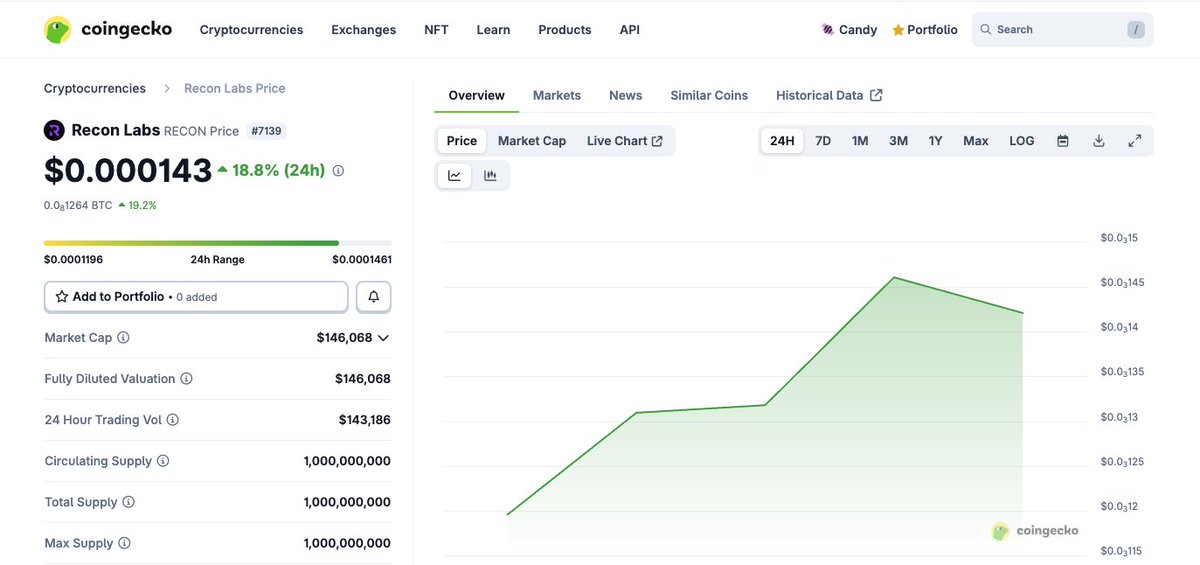Select the 3M time range
The width and height of the screenshot is (1200, 565).
(x=898, y=141)
